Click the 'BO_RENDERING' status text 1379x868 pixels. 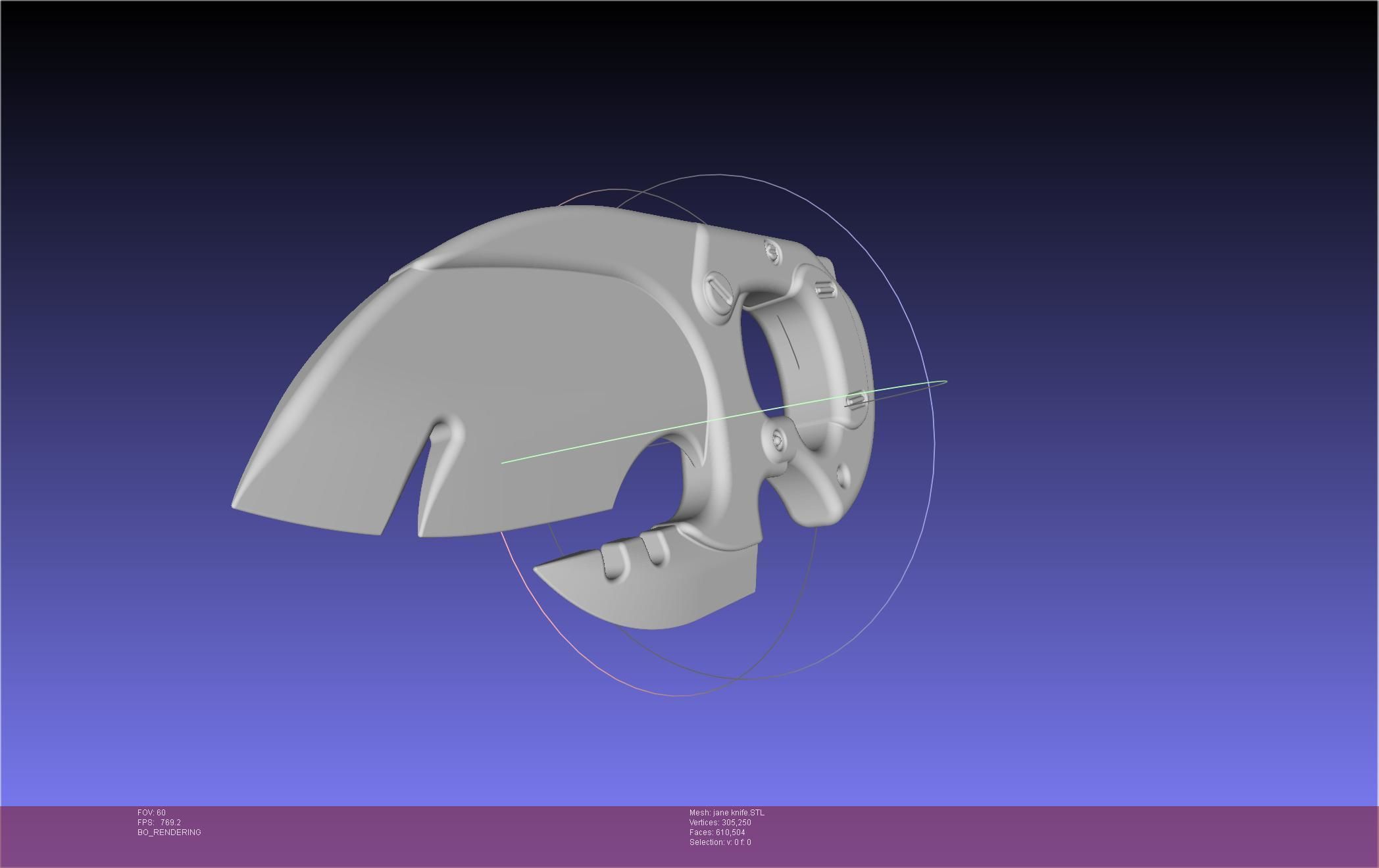(x=169, y=832)
